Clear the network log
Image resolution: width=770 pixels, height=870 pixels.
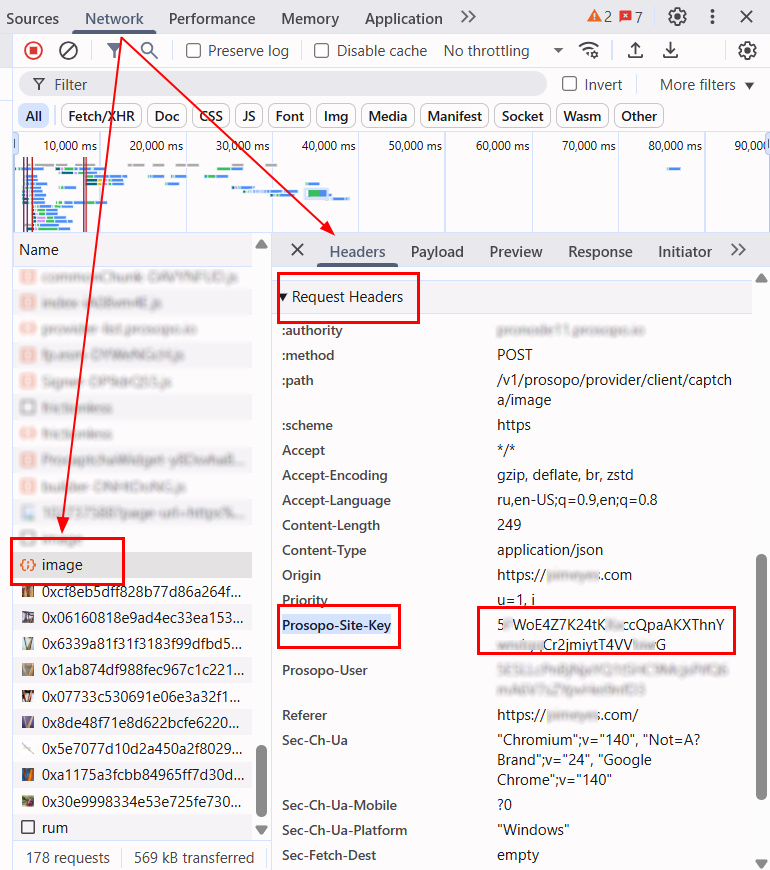pos(68,51)
